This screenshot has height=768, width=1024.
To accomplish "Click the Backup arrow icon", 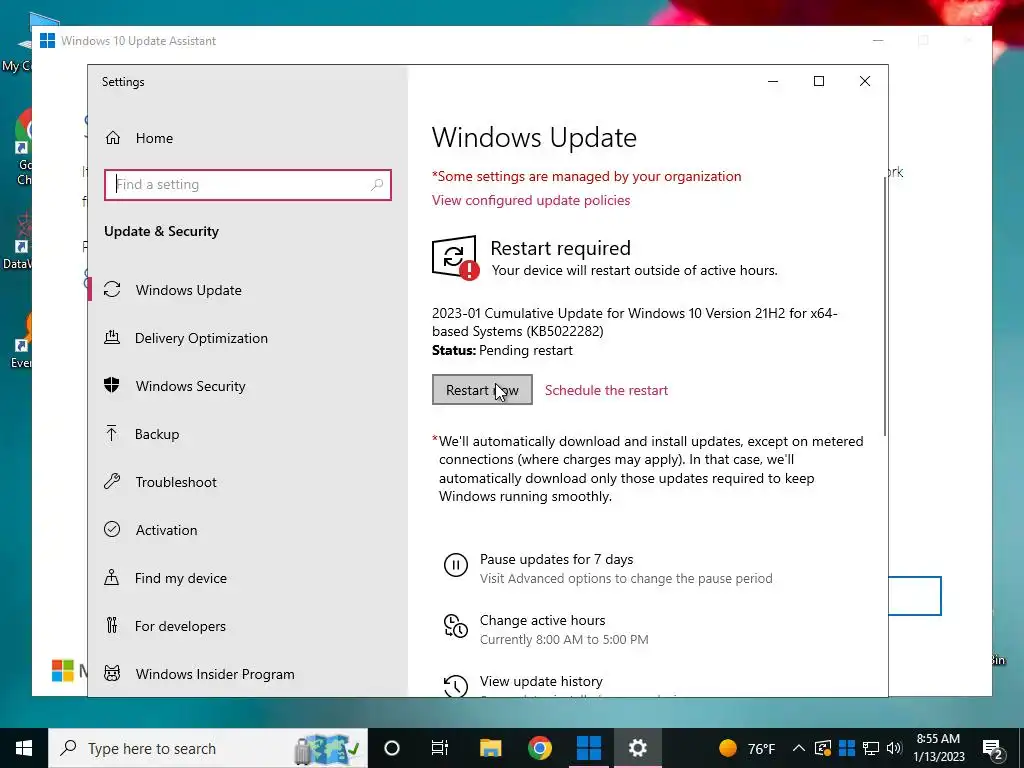I will [x=112, y=434].
